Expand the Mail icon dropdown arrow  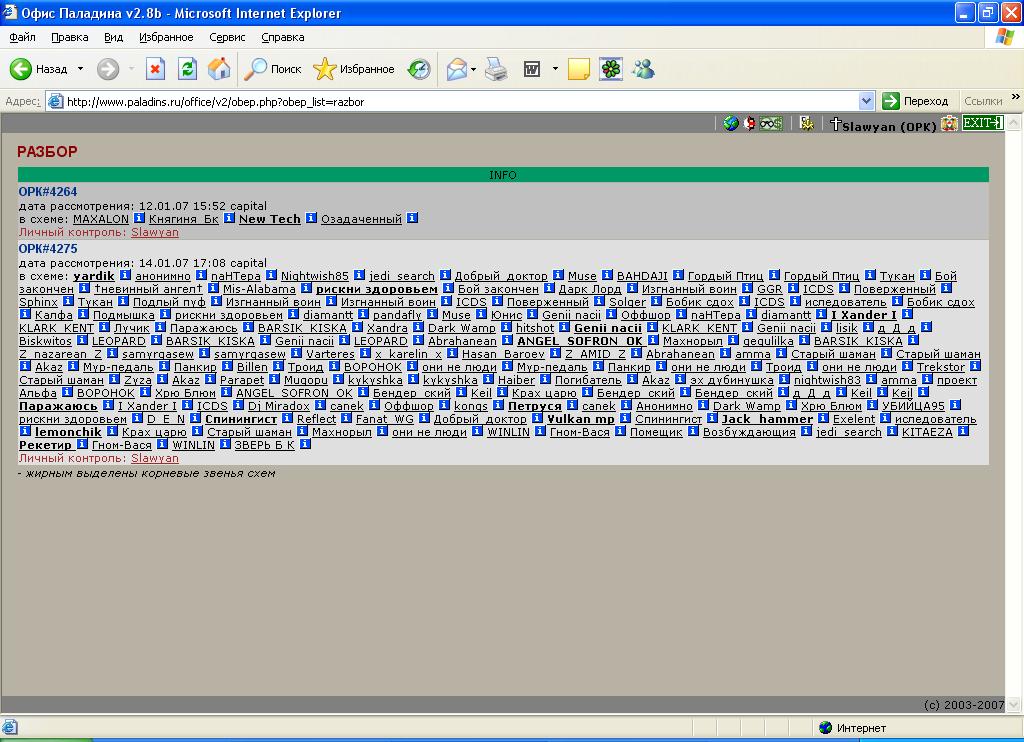tap(473, 69)
